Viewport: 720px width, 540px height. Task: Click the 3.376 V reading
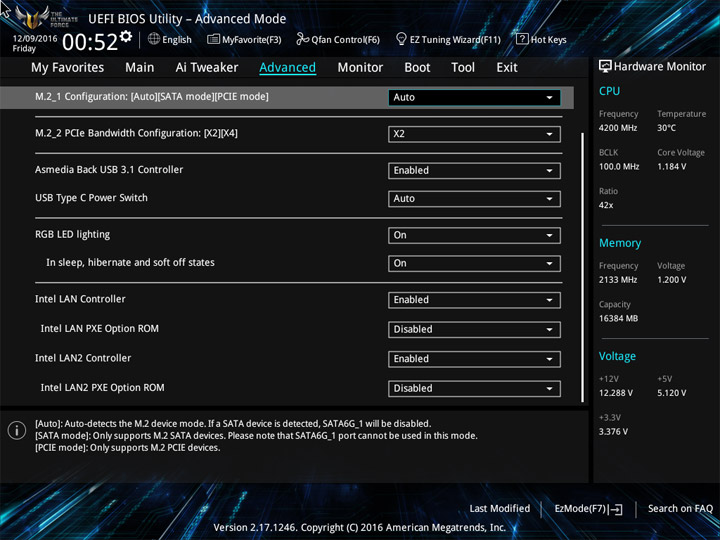(613, 432)
